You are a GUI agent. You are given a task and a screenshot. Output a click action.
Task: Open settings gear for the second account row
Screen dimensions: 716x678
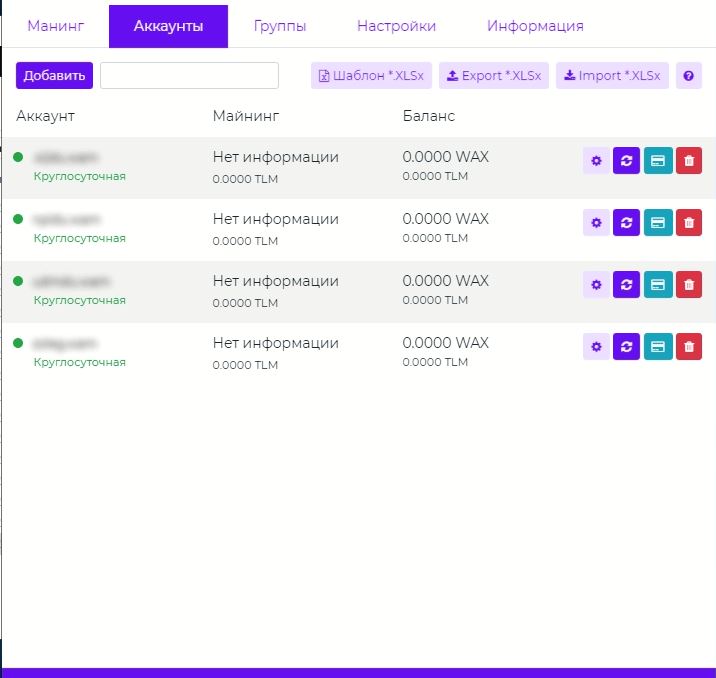596,223
